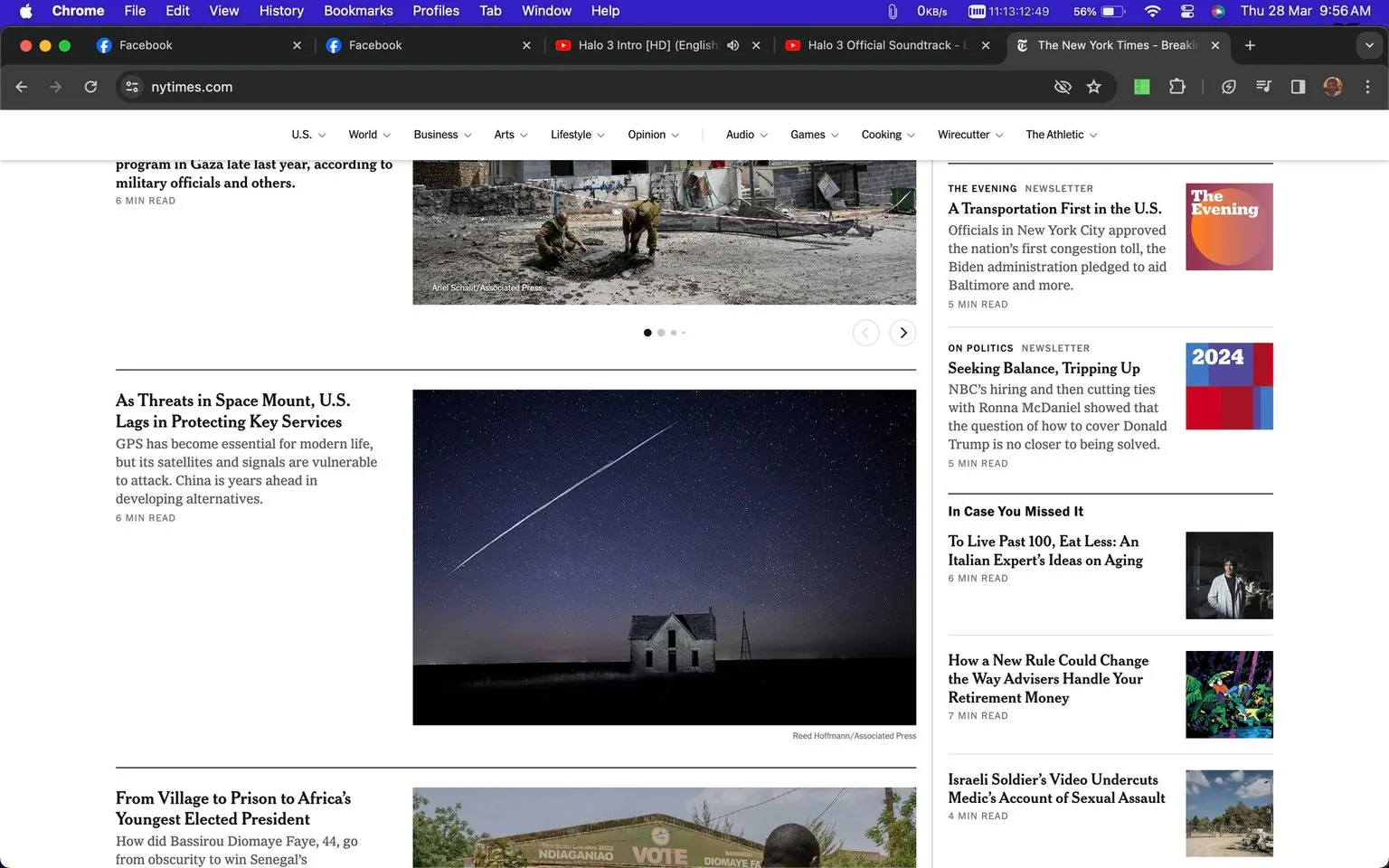Open the browser side panel icon

(1298, 86)
